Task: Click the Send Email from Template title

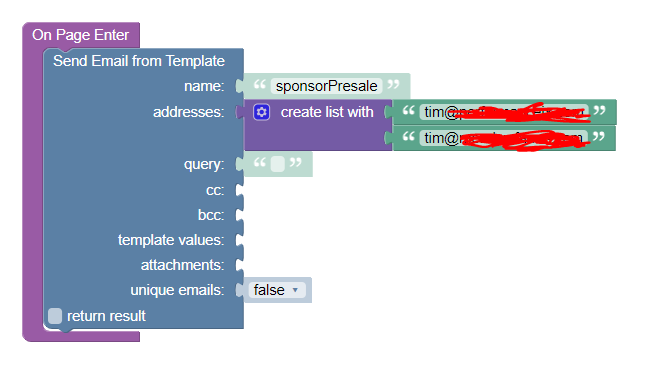Action: coord(139,61)
